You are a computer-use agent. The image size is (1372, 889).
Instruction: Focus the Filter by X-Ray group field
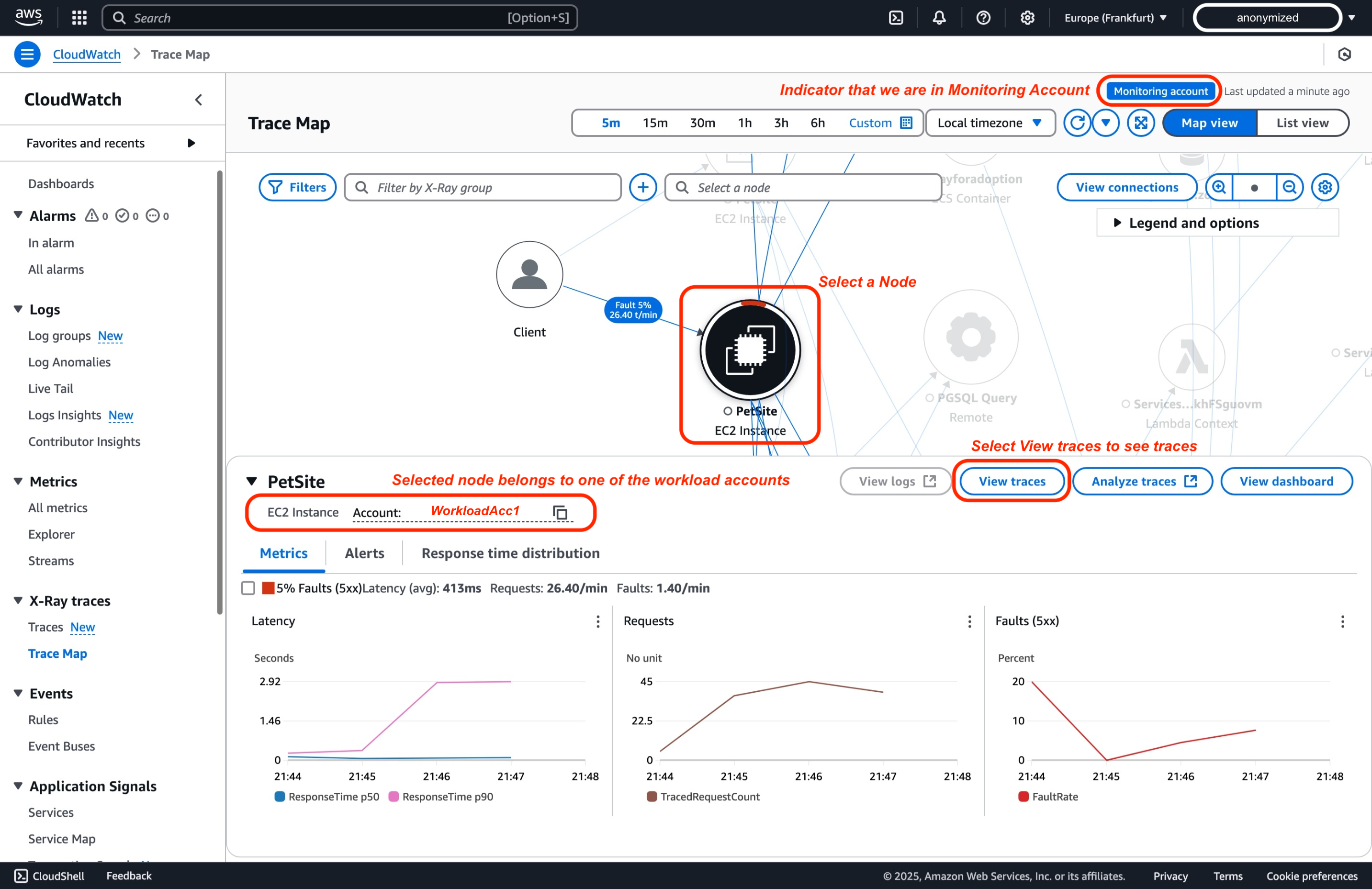tap(483, 187)
